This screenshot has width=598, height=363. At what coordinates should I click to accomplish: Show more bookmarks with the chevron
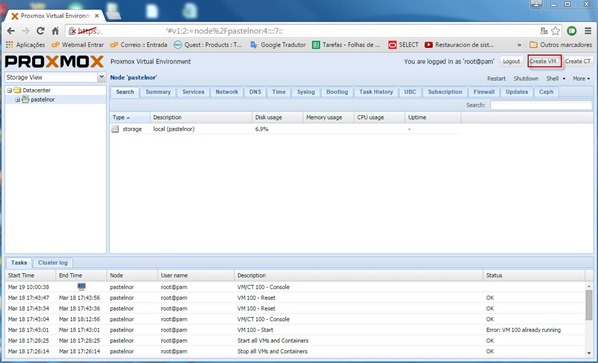519,45
